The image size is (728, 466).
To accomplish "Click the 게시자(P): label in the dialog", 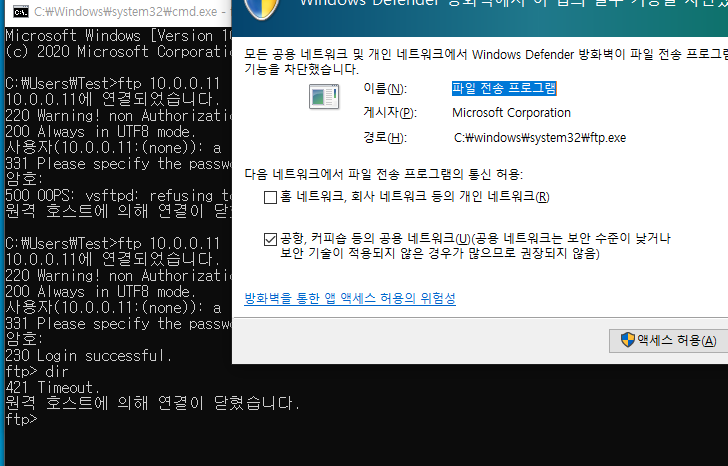I will [390, 113].
